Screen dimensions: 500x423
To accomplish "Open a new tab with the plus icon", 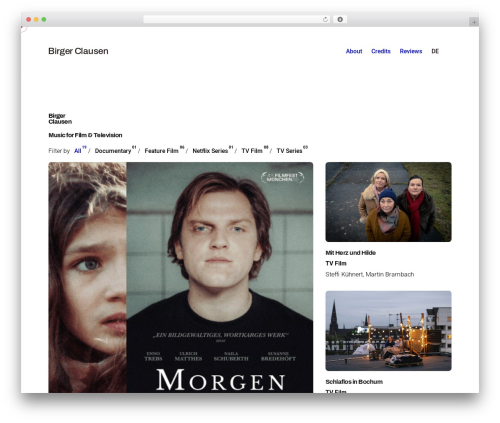I will (x=474, y=22).
